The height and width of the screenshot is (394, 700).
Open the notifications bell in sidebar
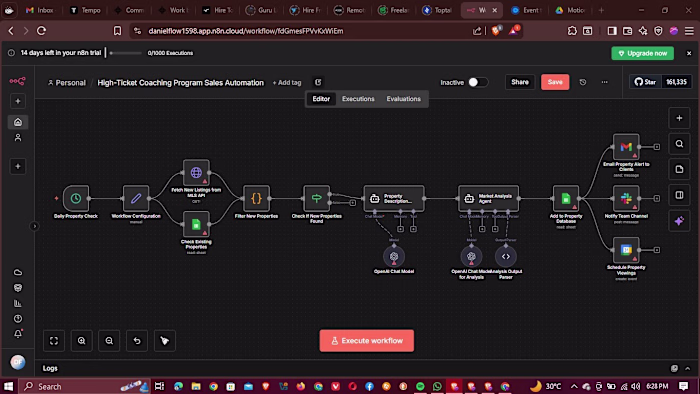coord(18,334)
